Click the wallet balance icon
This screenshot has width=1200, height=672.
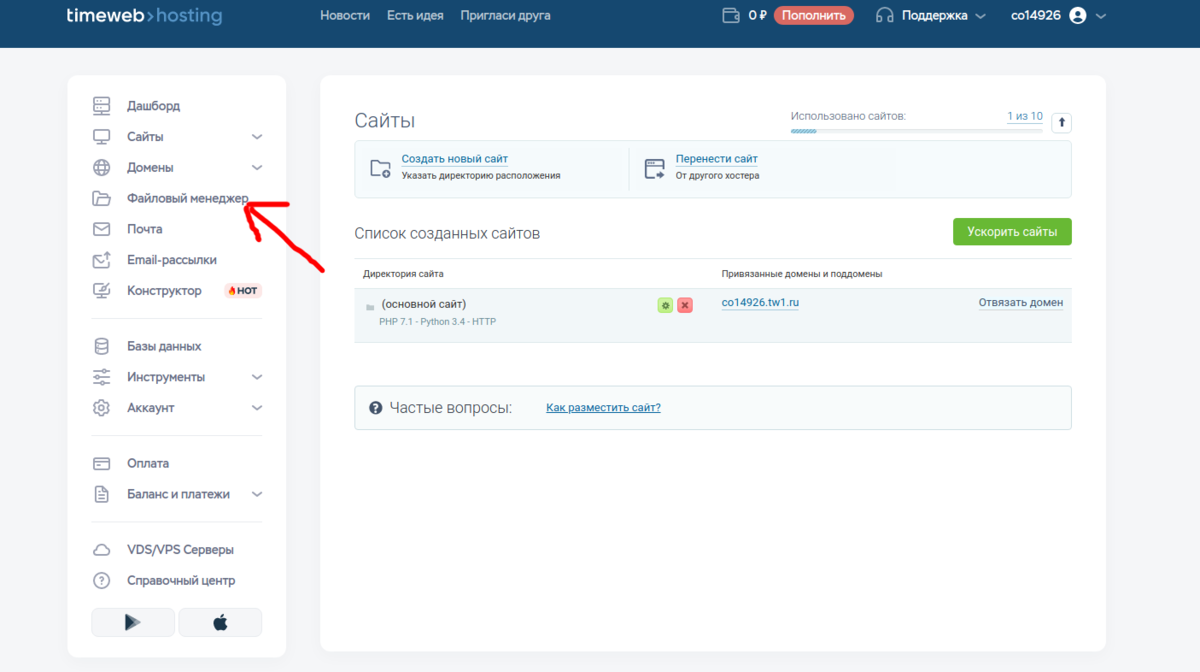tap(731, 15)
